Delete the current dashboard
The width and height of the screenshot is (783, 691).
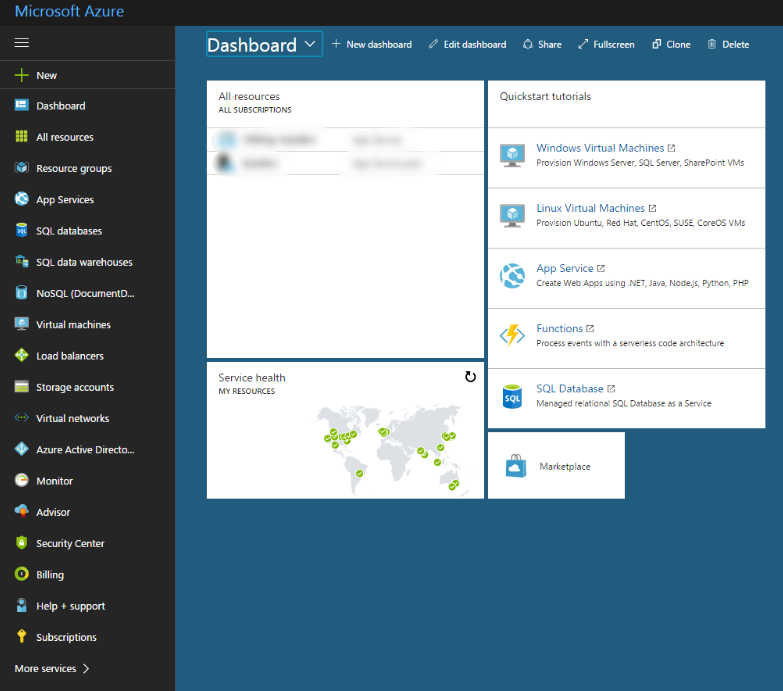[729, 44]
